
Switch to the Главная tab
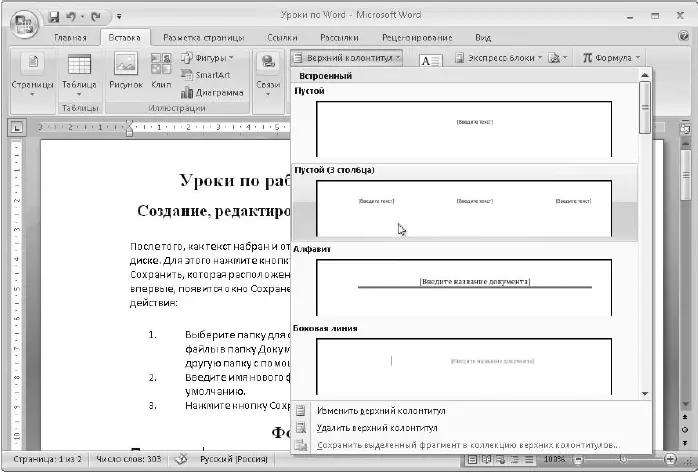(x=70, y=38)
